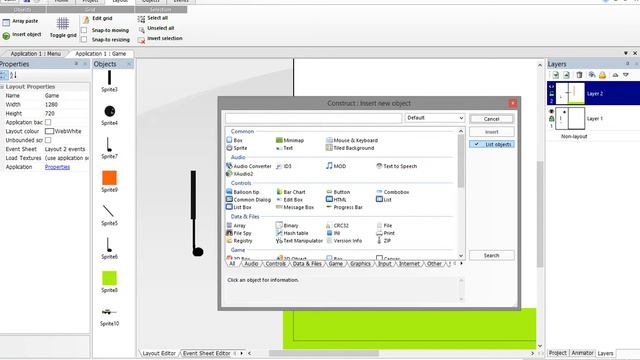640x360 pixels.
Task: Enable Snap-to resizing checkbox
Action: click(x=84, y=40)
